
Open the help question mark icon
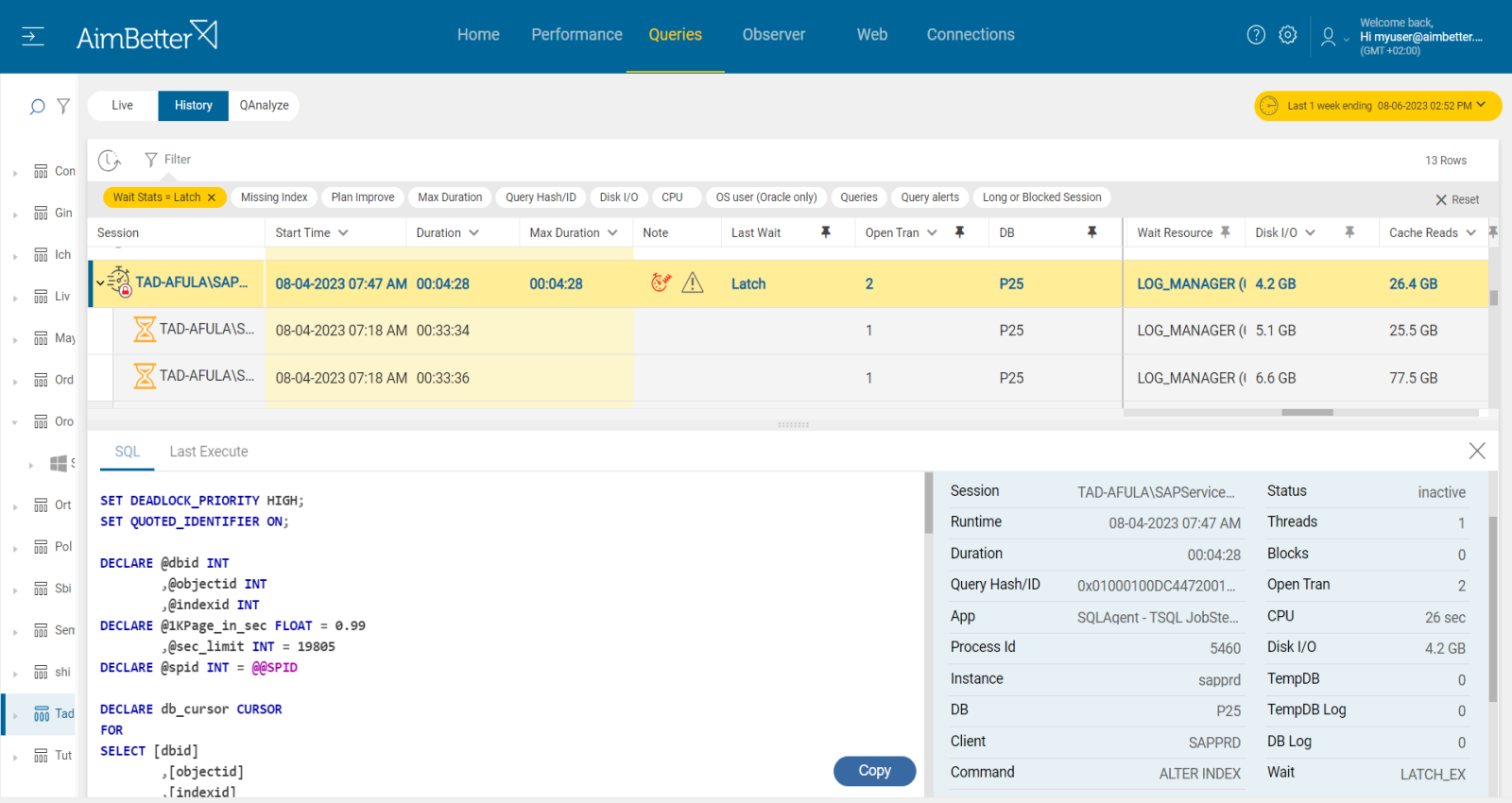[1256, 35]
